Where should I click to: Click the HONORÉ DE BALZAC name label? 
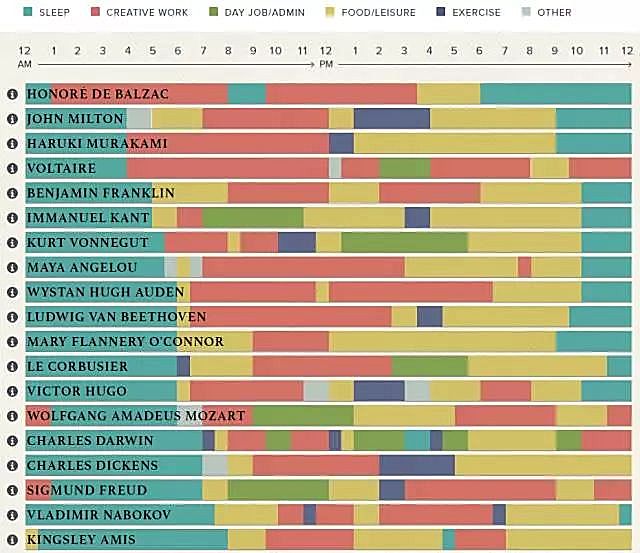pos(98,94)
